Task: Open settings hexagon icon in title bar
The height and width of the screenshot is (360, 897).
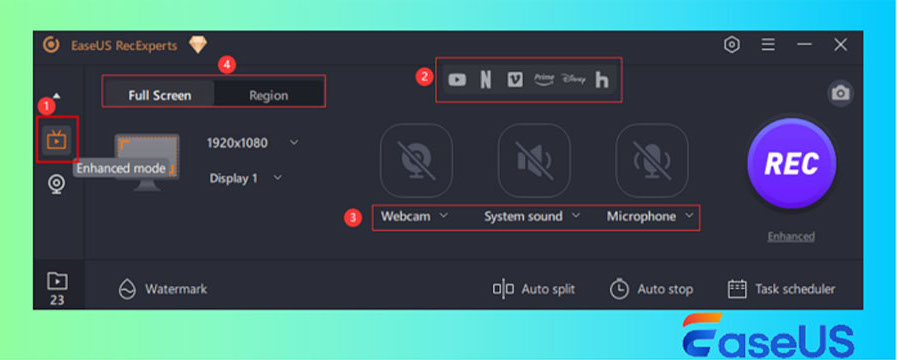Action: (732, 45)
